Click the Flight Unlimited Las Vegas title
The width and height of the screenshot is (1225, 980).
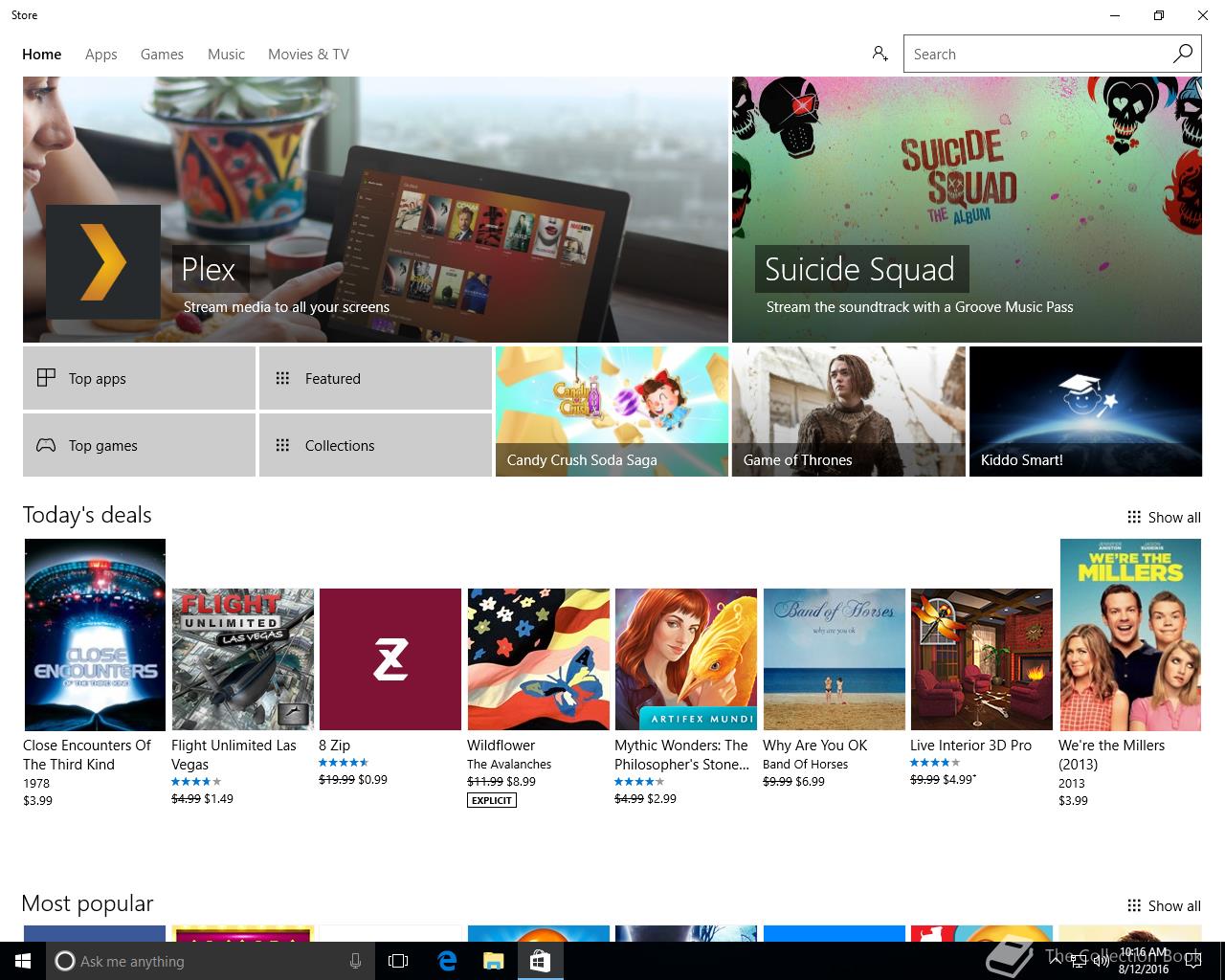point(234,754)
